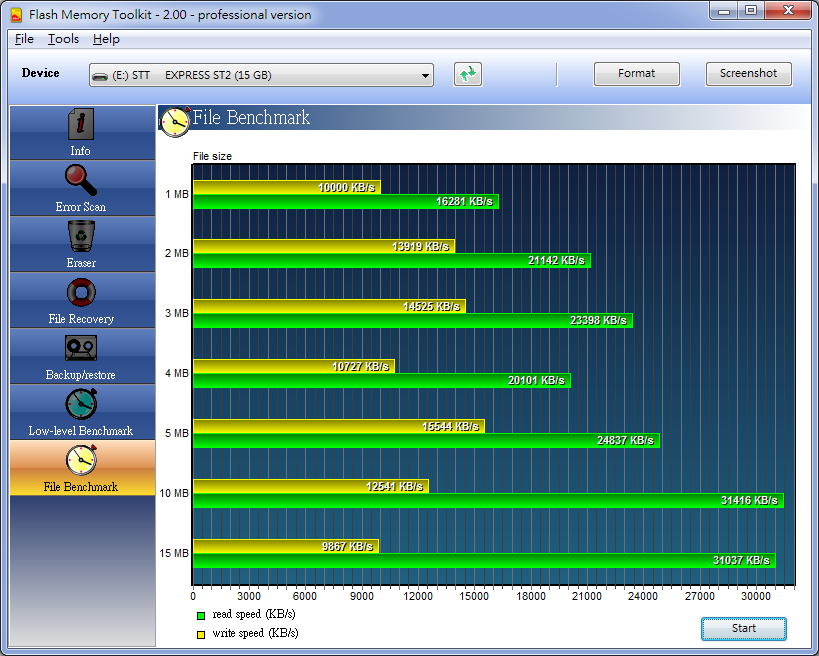Click the '30000' axis tick label

756,596
